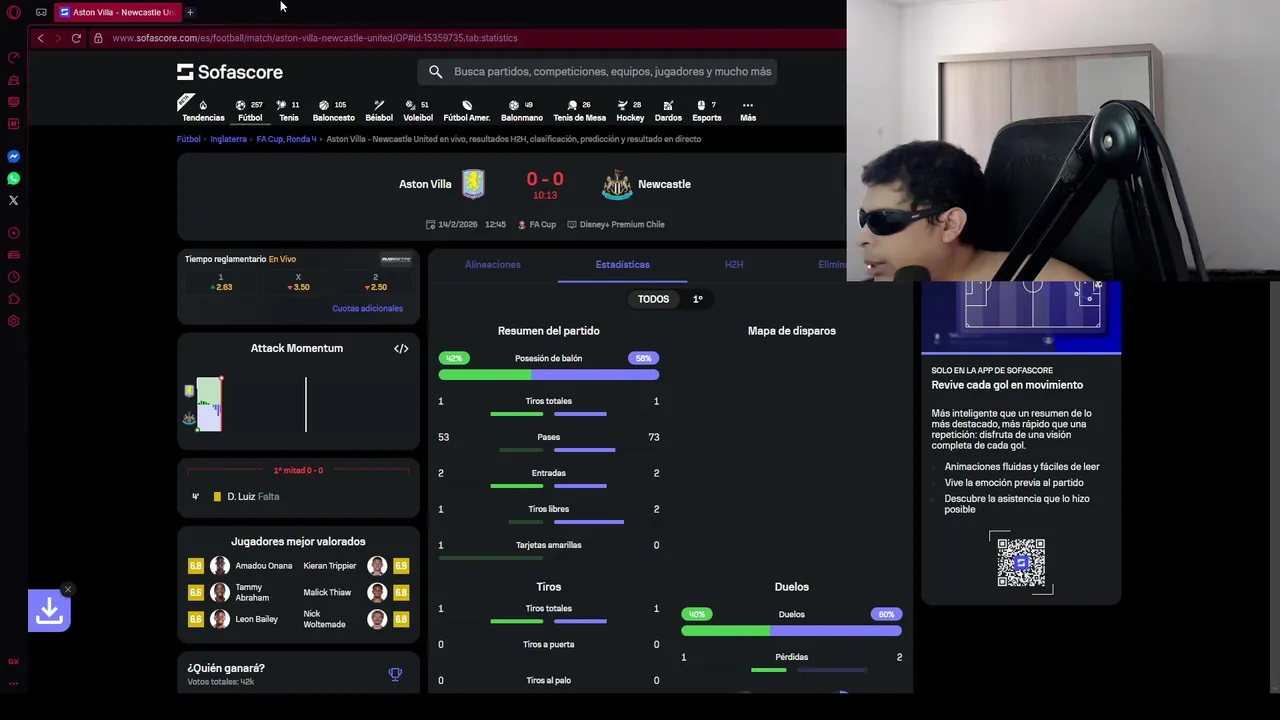This screenshot has height=720, width=1280.
Task: Click the D. Luiz Falta incident
Action: pos(298,497)
